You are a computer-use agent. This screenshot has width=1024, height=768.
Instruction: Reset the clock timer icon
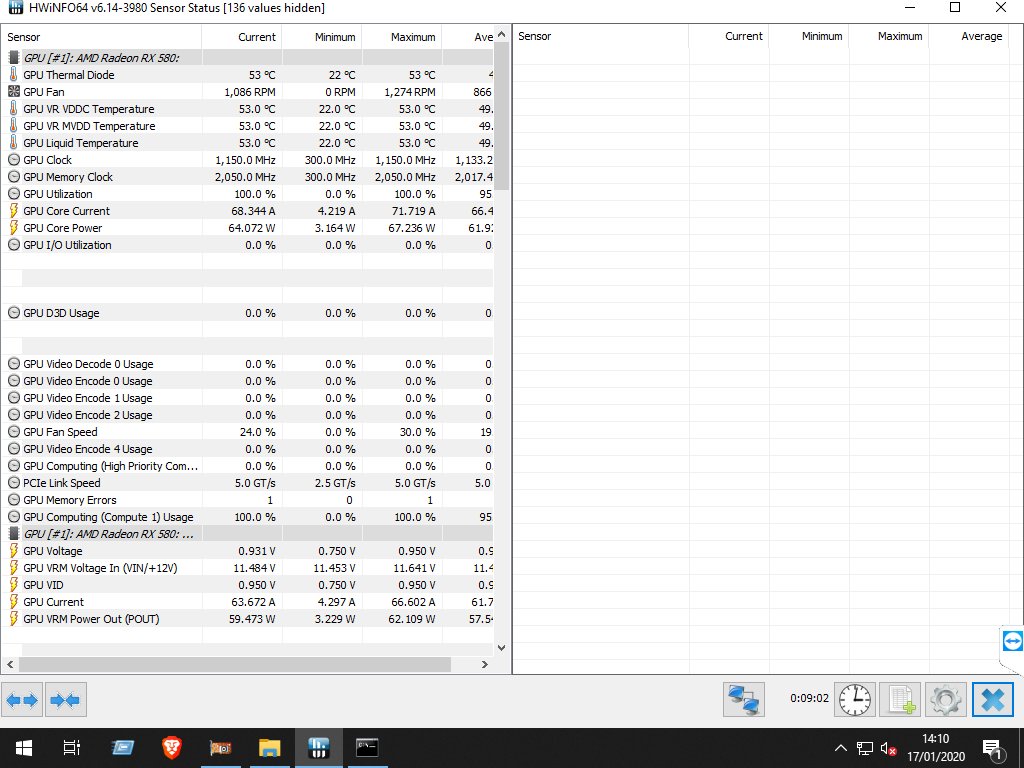854,699
